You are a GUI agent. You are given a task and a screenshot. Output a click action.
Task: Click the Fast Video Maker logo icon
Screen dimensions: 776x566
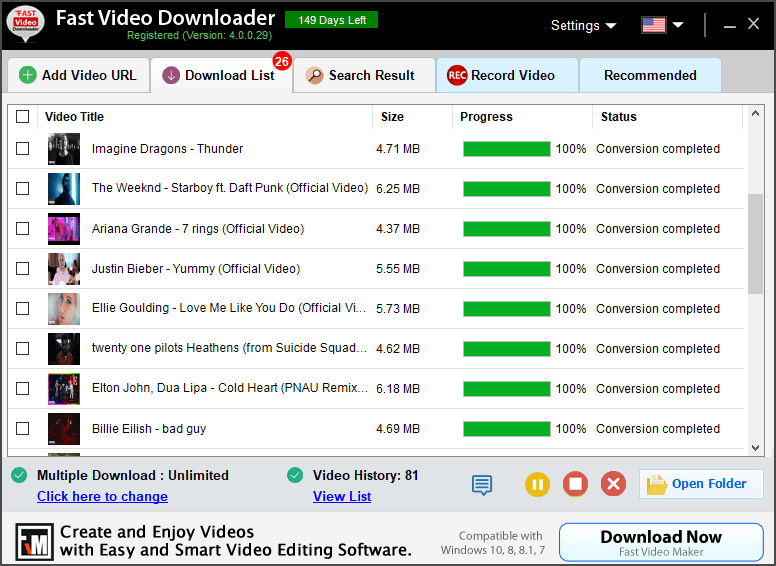[34, 542]
